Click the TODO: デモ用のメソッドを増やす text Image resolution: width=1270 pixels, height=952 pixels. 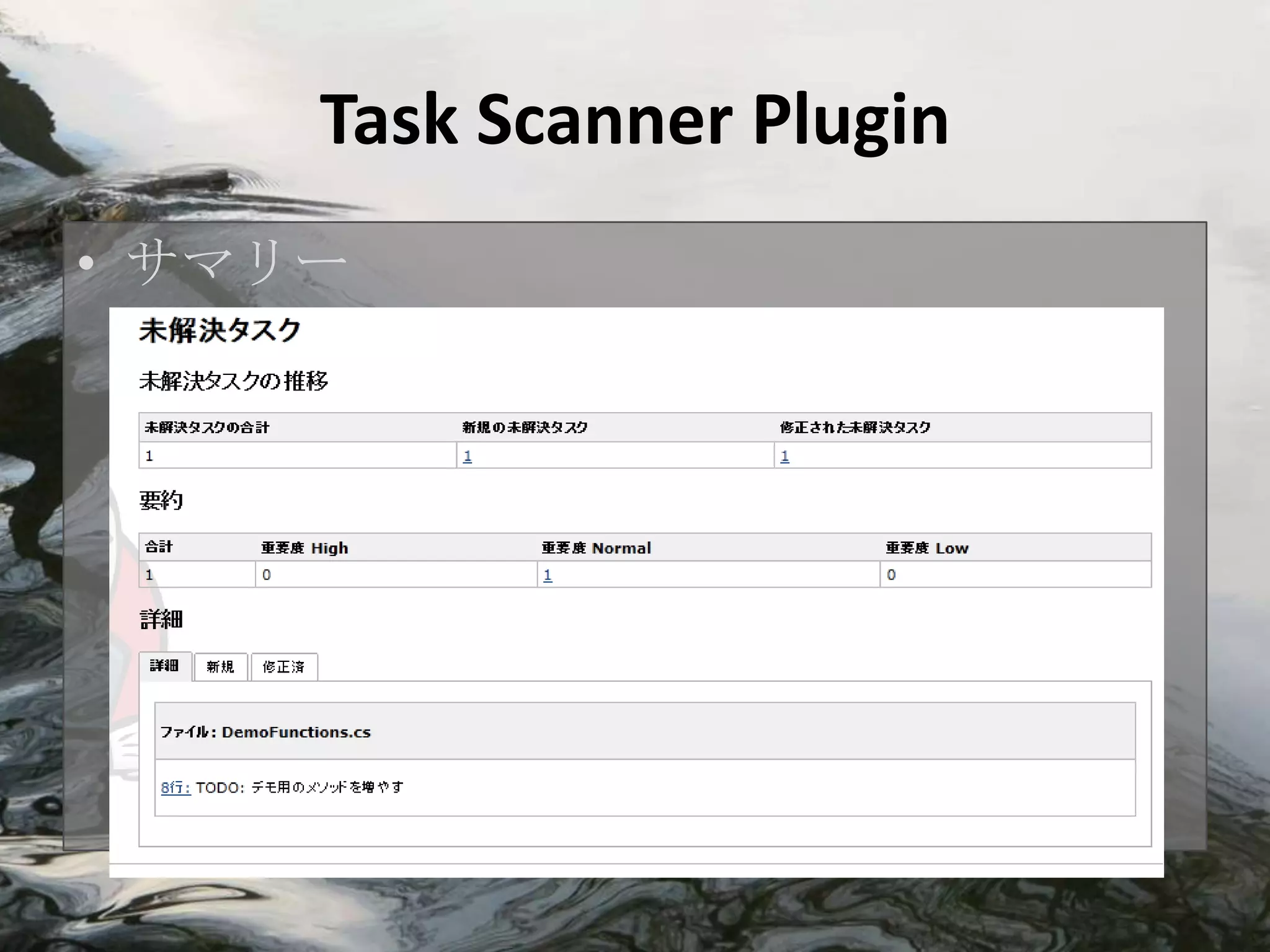click(x=300, y=787)
